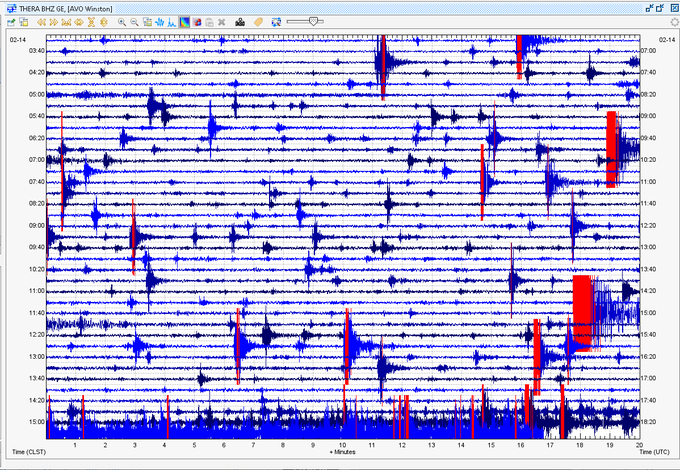This screenshot has height=470, width=680.
Task: Click the first toolbar icon with green arrow
Action: [x=10, y=21]
